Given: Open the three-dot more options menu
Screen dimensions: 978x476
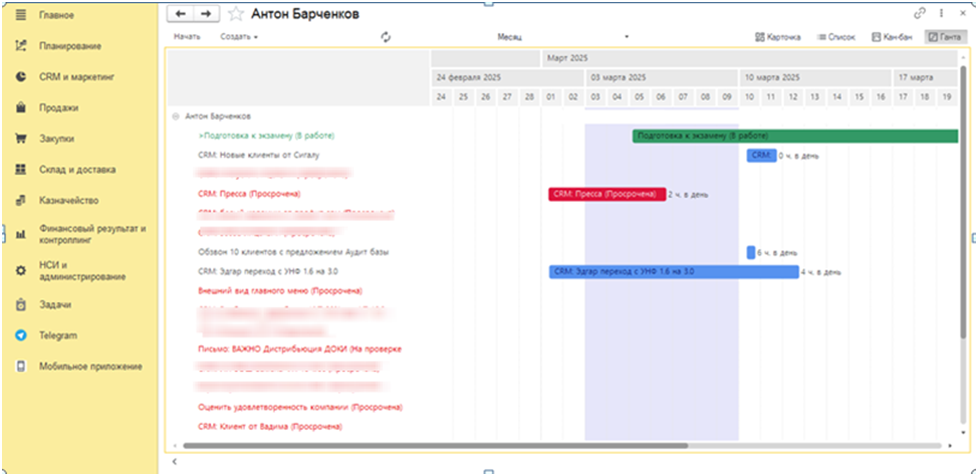Looking at the screenshot, I should click(942, 14).
